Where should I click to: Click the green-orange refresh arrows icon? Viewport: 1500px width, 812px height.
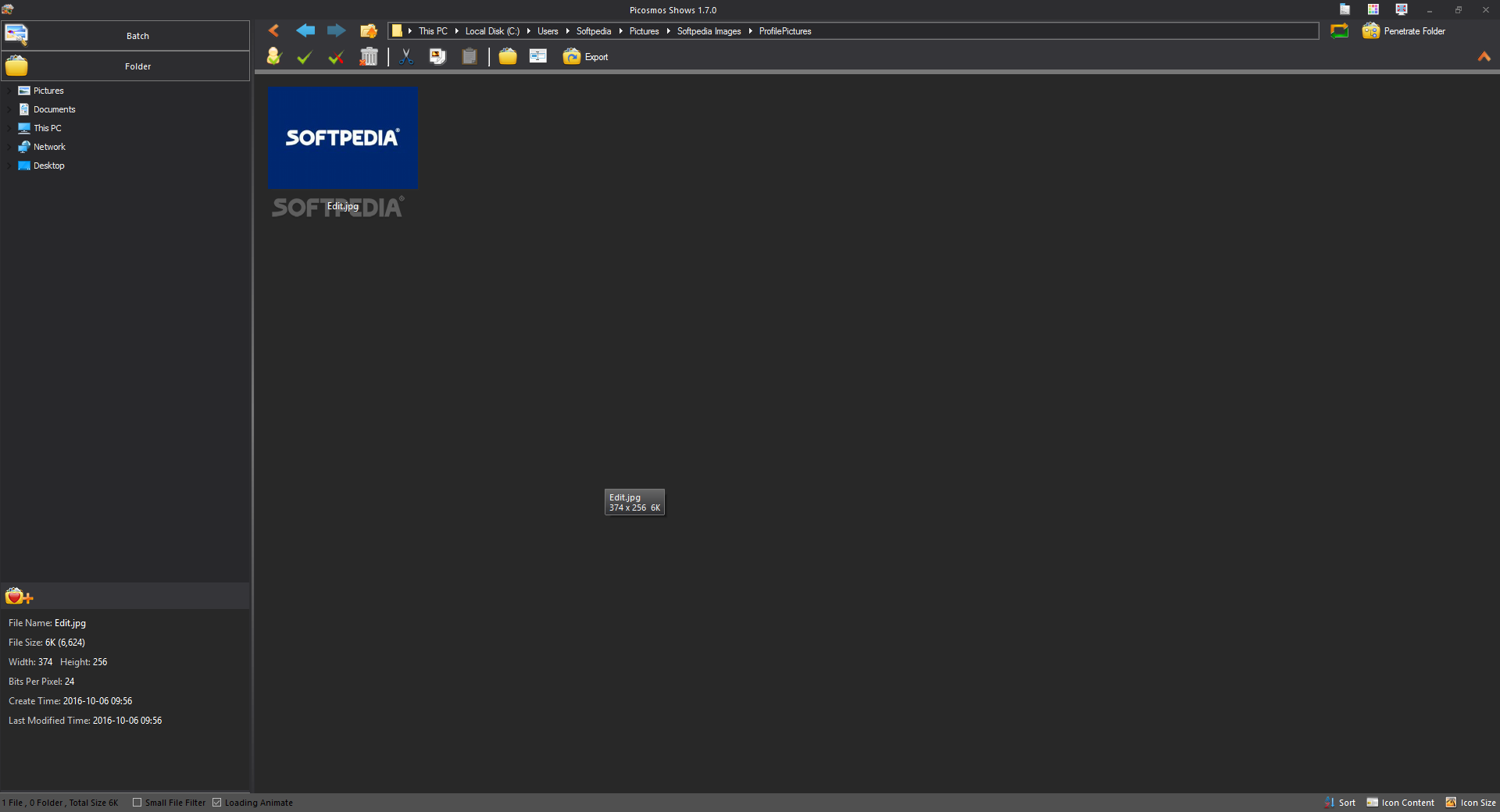click(1339, 31)
